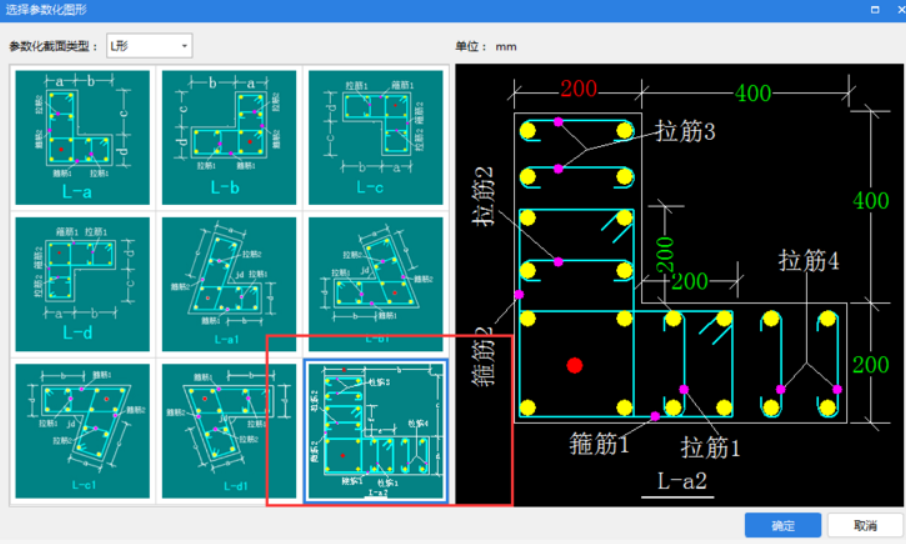This screenshot has height=544, width=906.
Task: Select the L-d section thumbnail
Action: tap(82, 284)
